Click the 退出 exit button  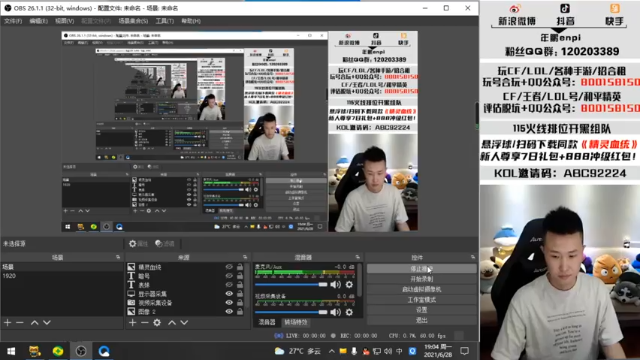coord(421,320)
